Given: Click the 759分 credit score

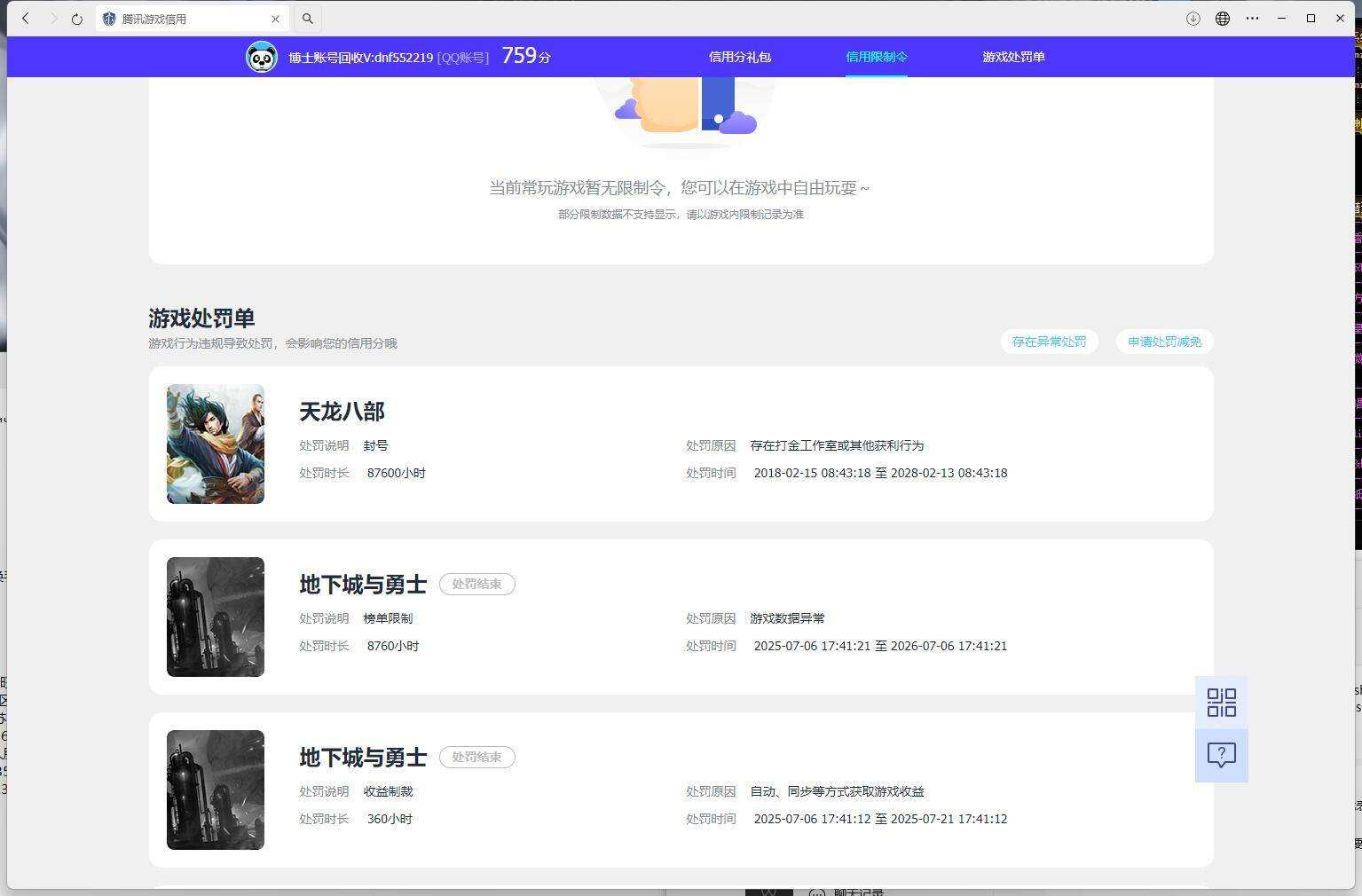Looking at the screenshot, I should pyautogui.click(x=526, y=56).
